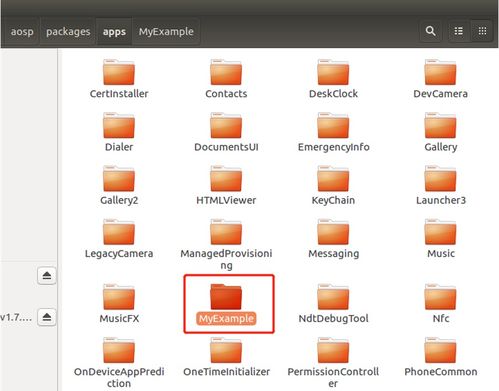The width and height of the screenshot is (499, 391).
Task: Select the MyExample folder
Action: click(226, 304)
